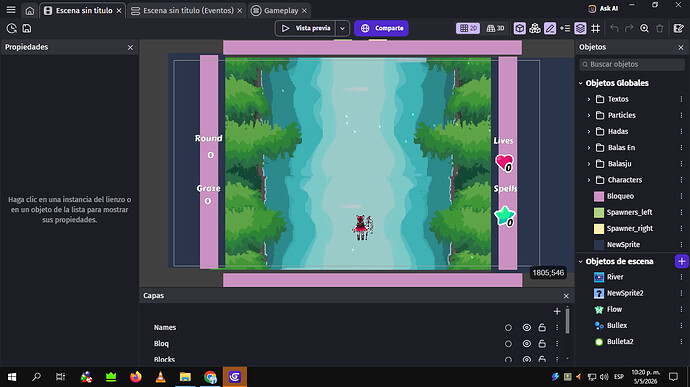Close the Propiedades panel
The image size is (690, 387).
click(130, 47)
